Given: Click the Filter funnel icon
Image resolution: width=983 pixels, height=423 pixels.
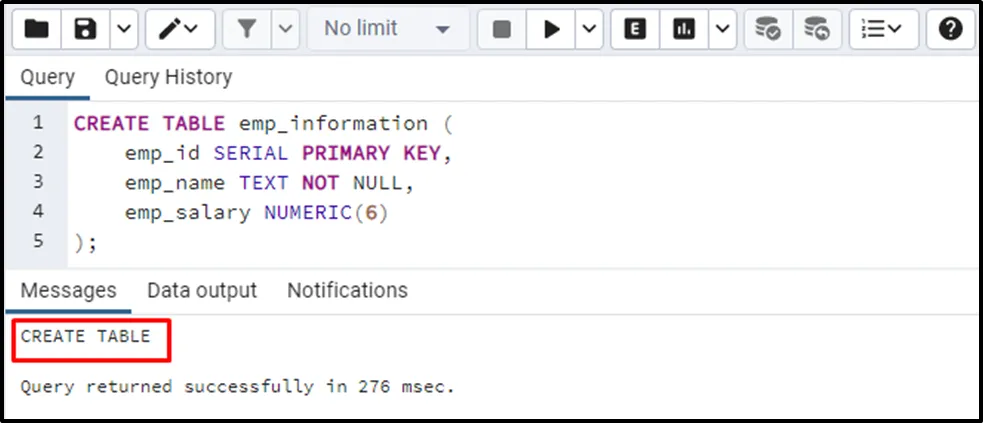Looking at the screenshot, I should [x=247, y=30].
